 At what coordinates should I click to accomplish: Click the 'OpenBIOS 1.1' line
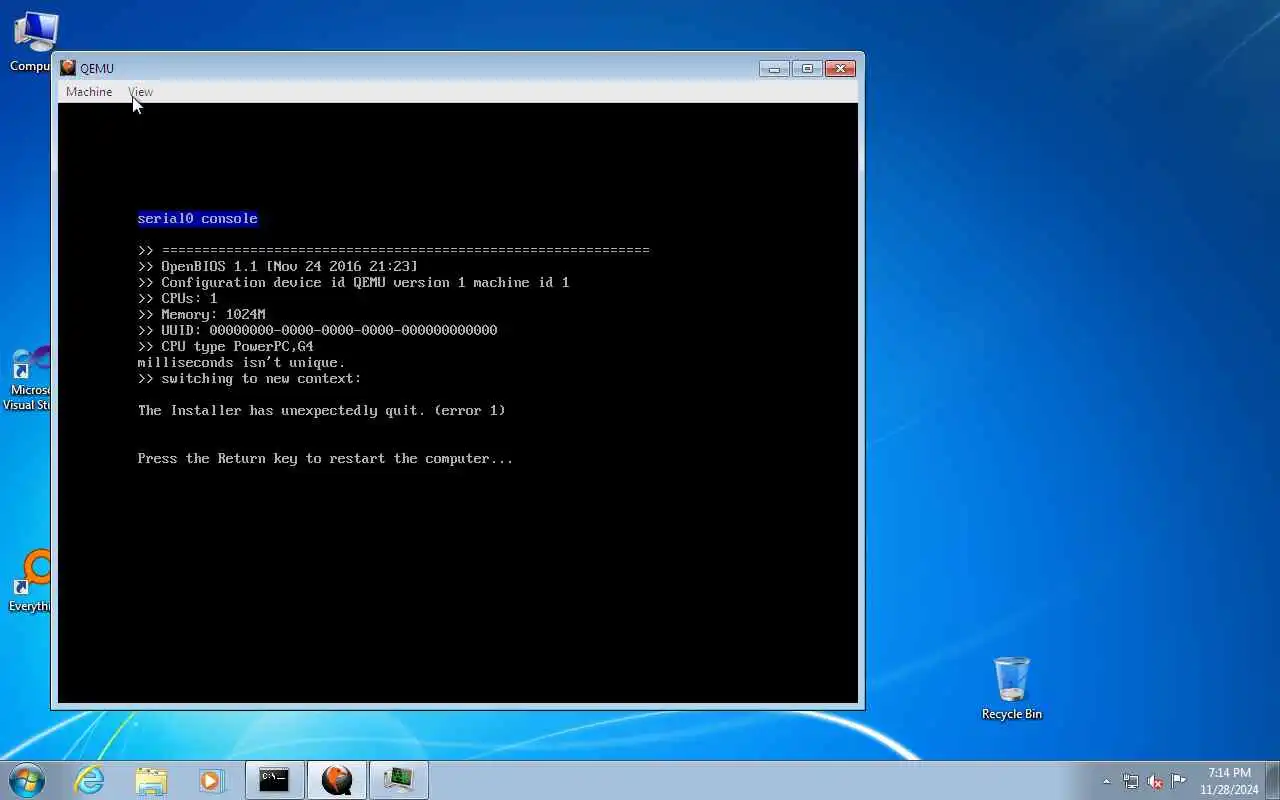point(278,266)
